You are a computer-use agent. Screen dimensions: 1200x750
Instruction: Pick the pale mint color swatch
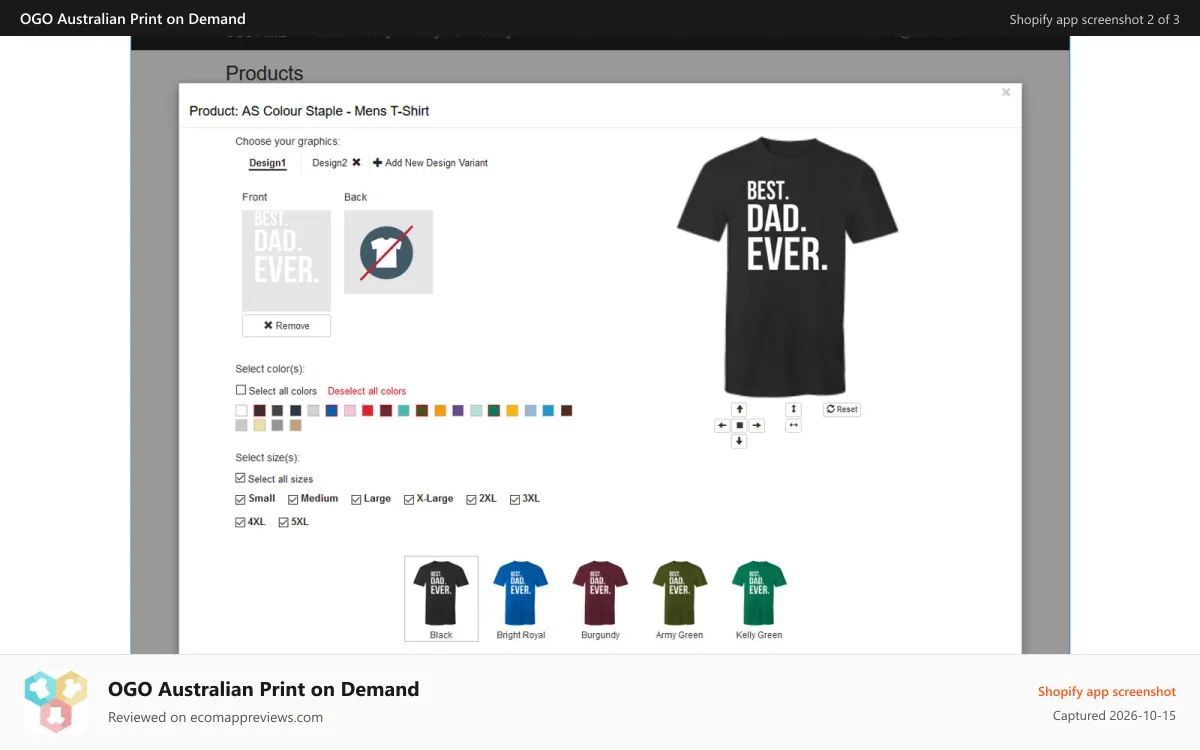click(x=476, y=411)
